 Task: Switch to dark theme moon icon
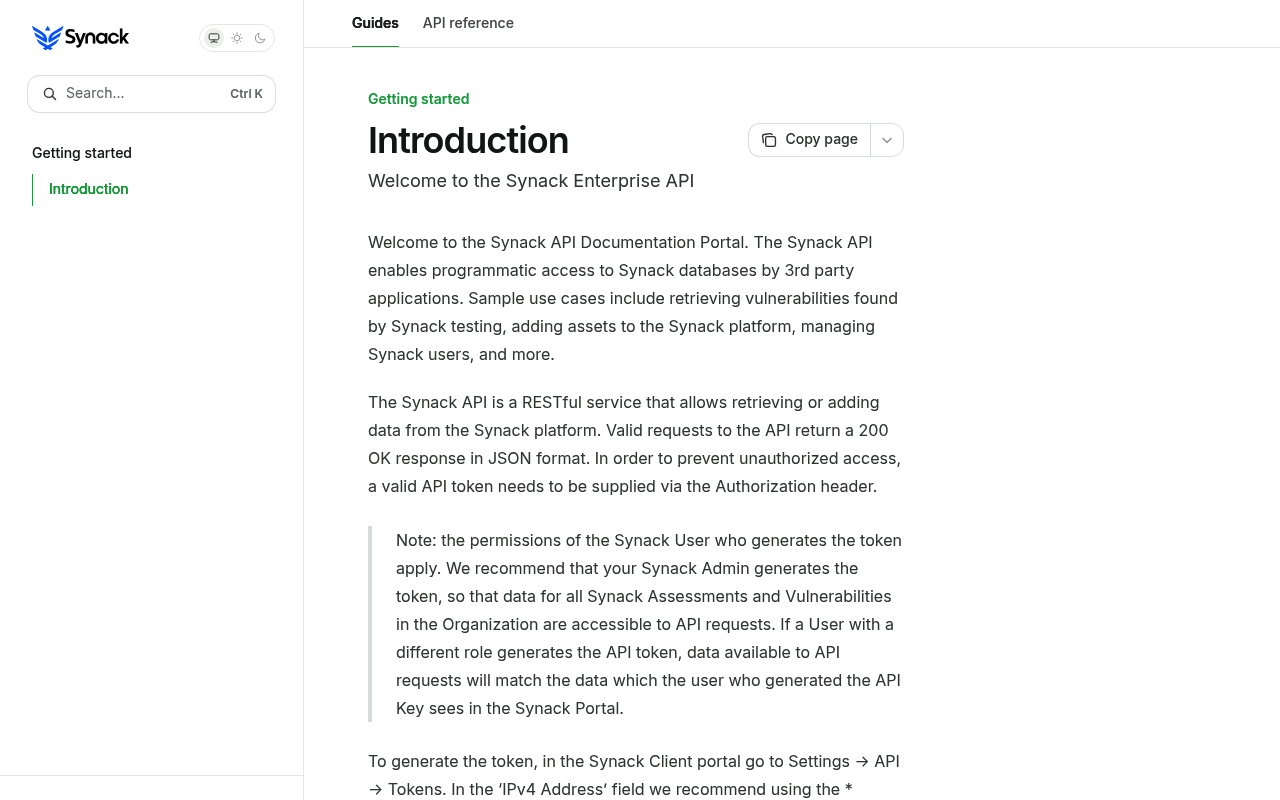260,38
